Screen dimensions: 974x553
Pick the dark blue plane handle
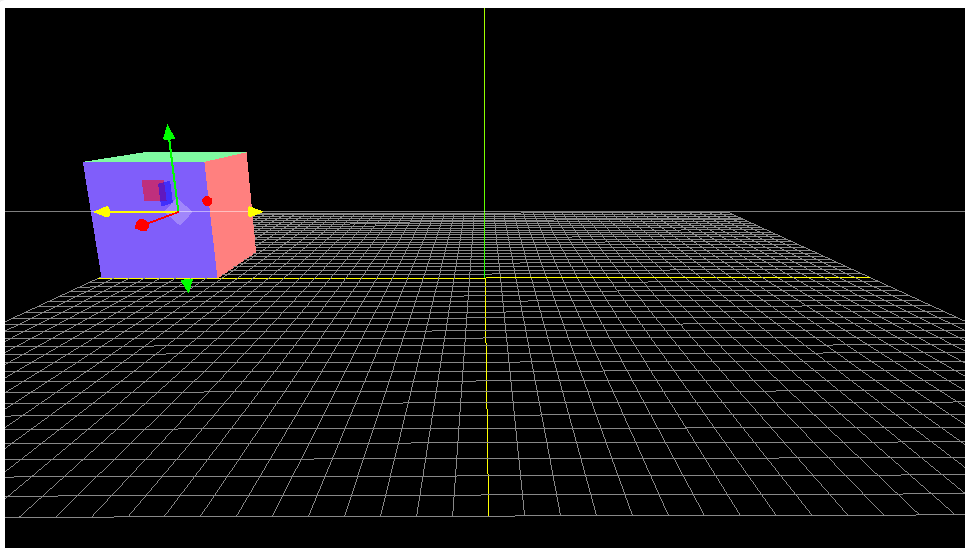(165, 193)
